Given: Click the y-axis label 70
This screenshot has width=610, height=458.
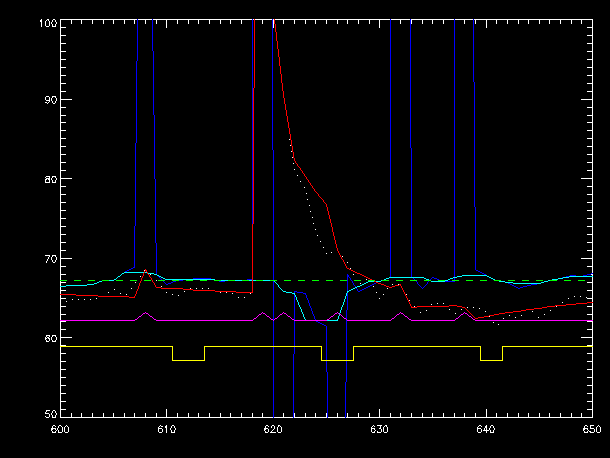Looking at the screenshot, I should point(51,259).
